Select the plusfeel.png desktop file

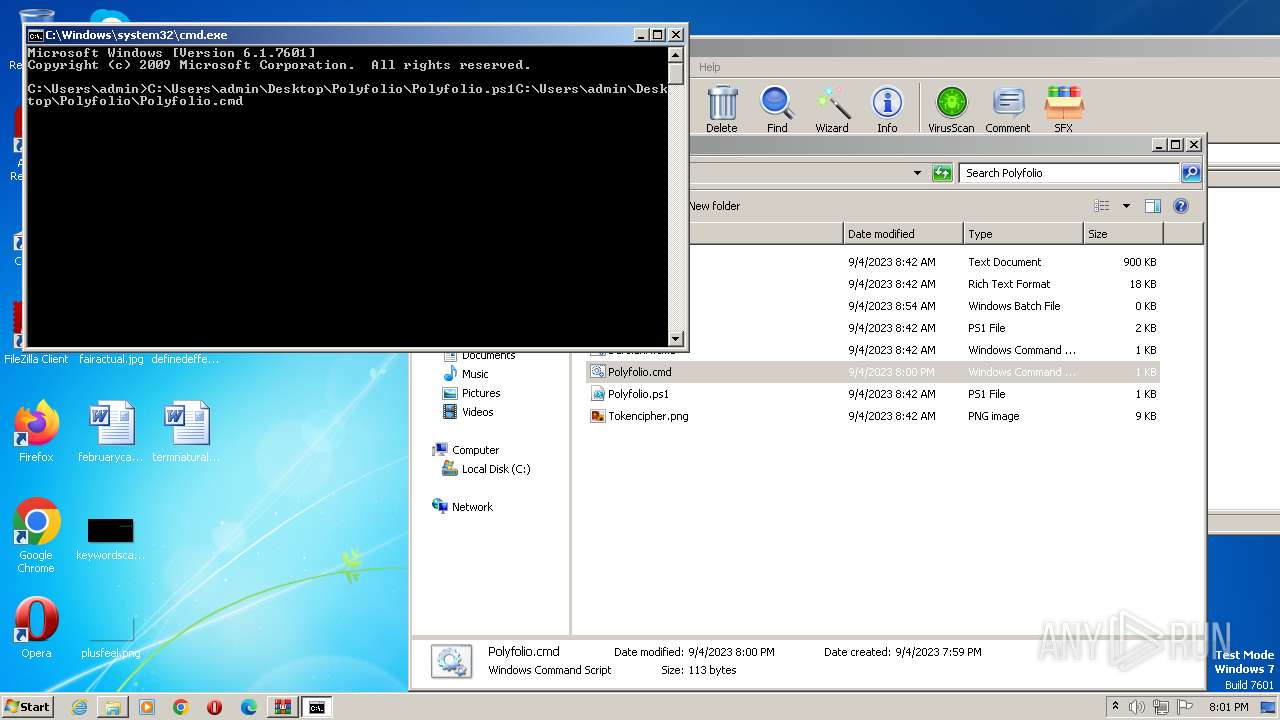pos(111,636)
